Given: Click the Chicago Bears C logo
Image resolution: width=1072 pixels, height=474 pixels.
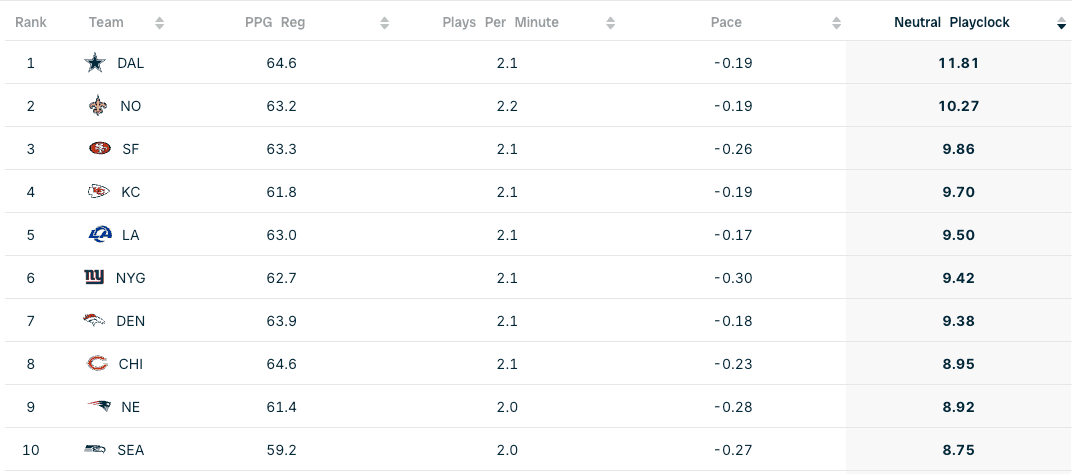Looking at the screenshot, I should tap(97, 363).
